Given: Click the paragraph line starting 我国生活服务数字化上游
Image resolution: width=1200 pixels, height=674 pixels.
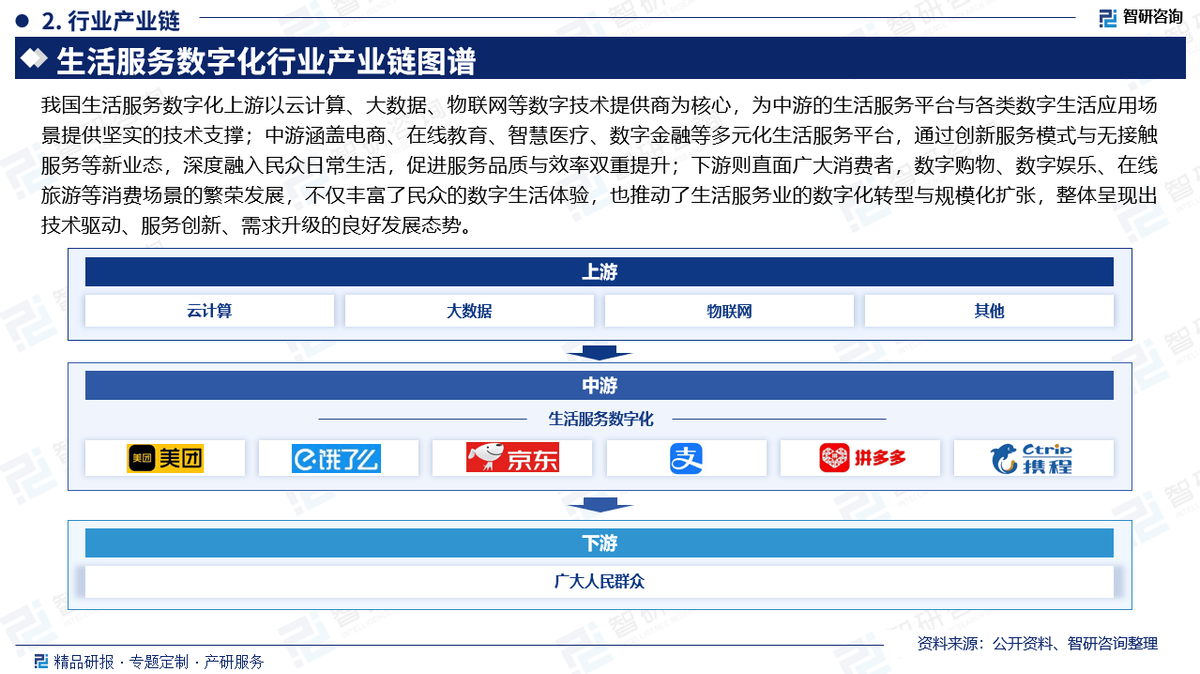Looking at the screenshot, I should coord(599,104).
